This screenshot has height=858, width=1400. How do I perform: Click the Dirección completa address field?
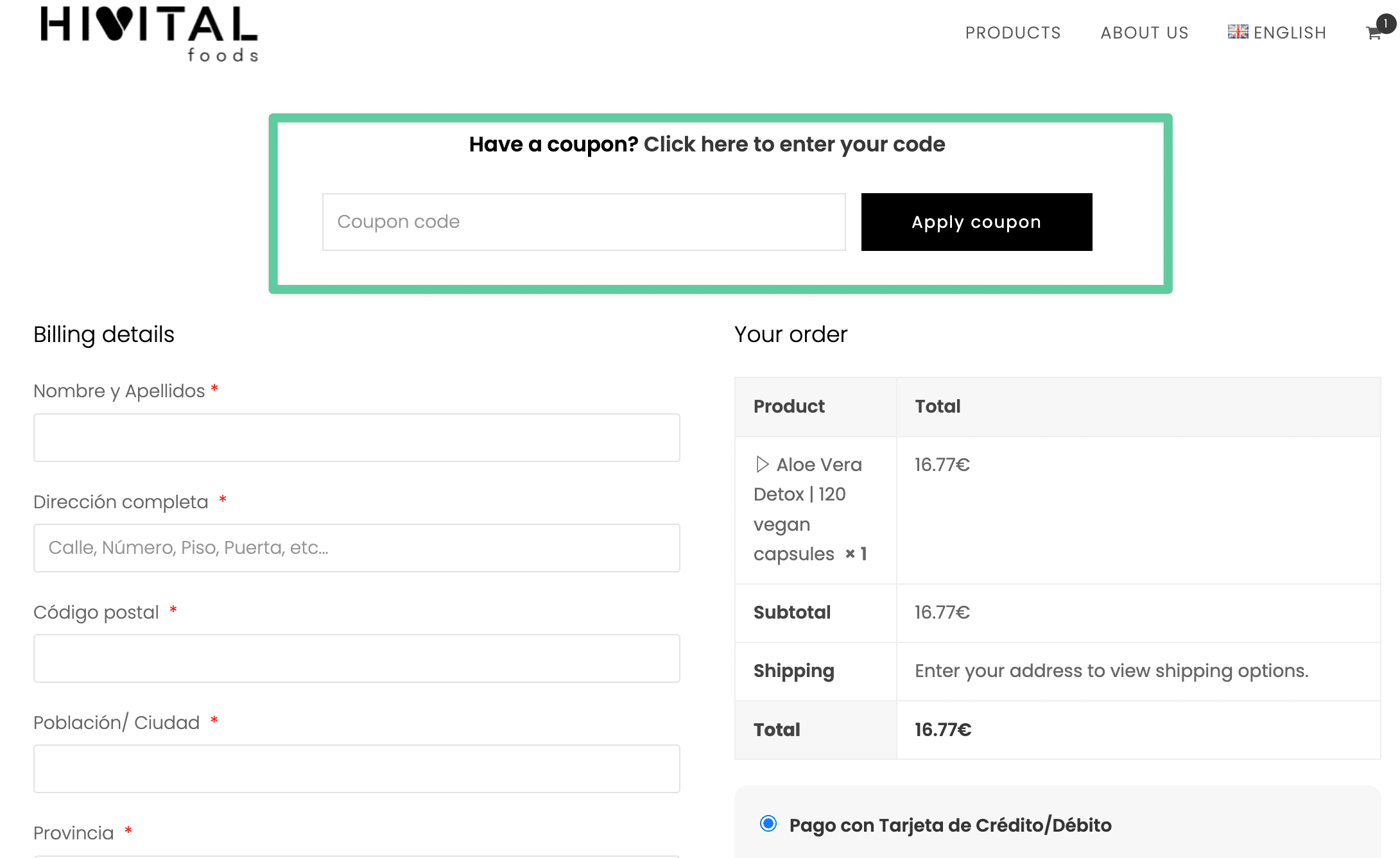pos(356,548)
